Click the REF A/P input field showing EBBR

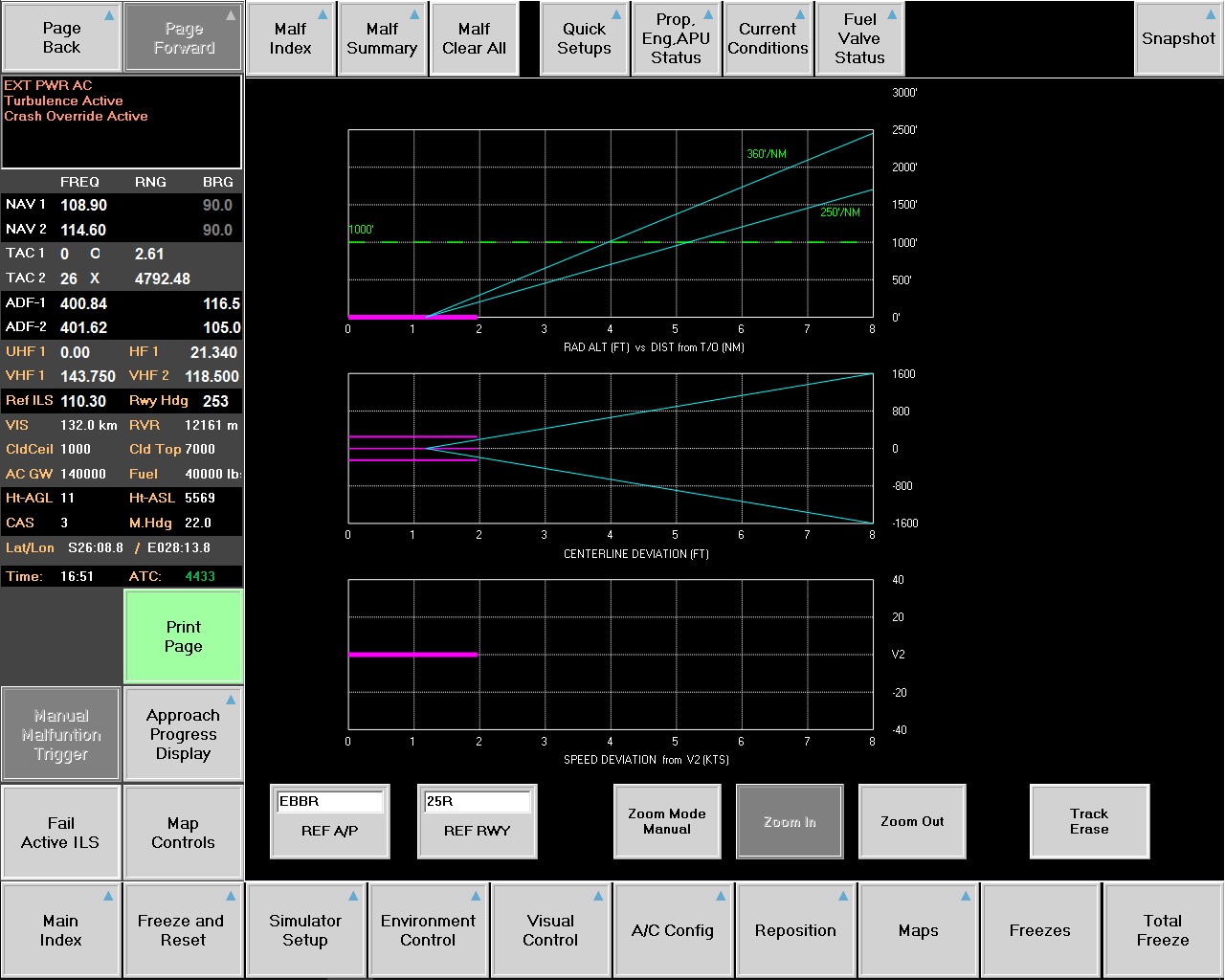click(x=329, y=801)
